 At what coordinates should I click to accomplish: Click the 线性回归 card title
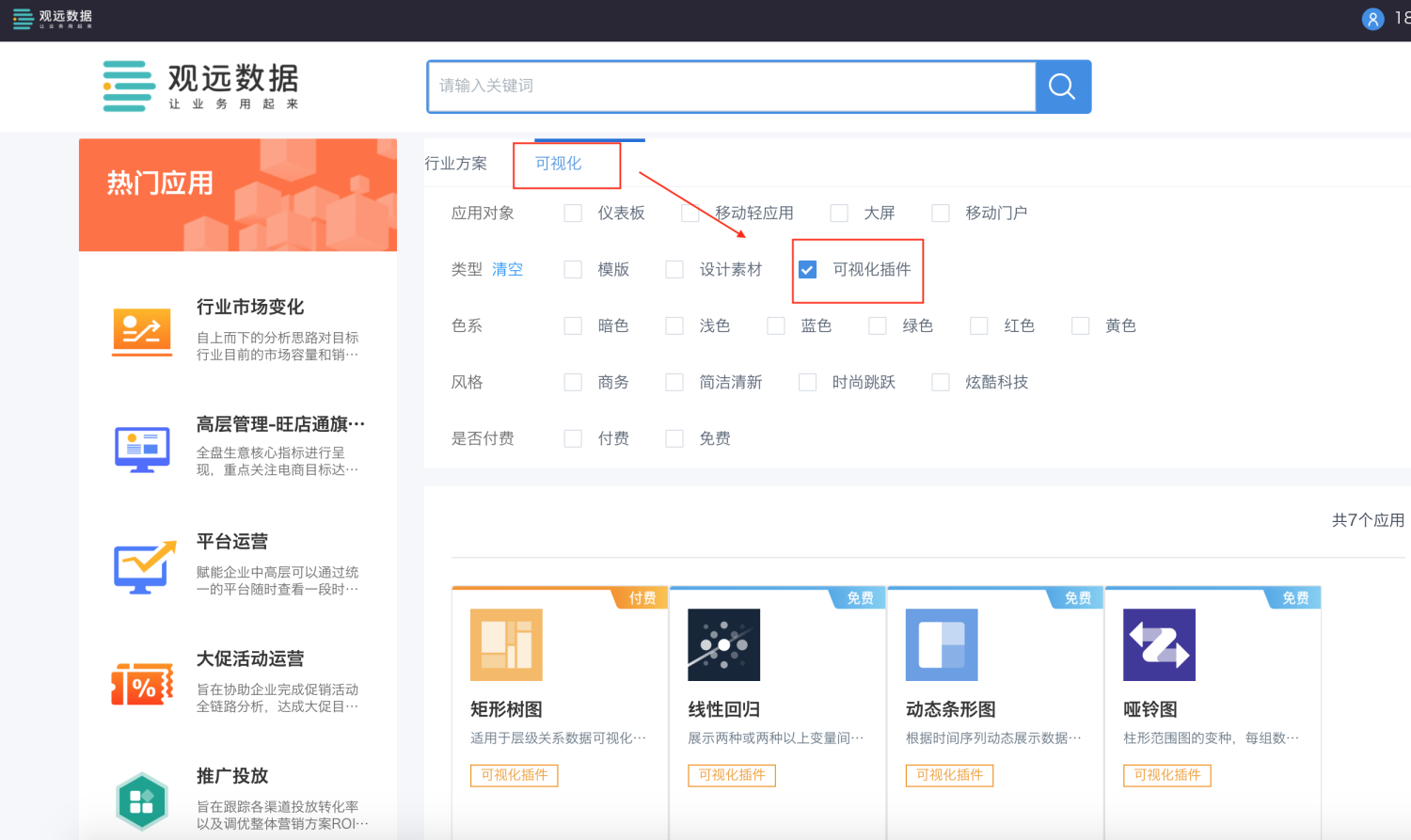pyautogui.click(x=723, y=710)
